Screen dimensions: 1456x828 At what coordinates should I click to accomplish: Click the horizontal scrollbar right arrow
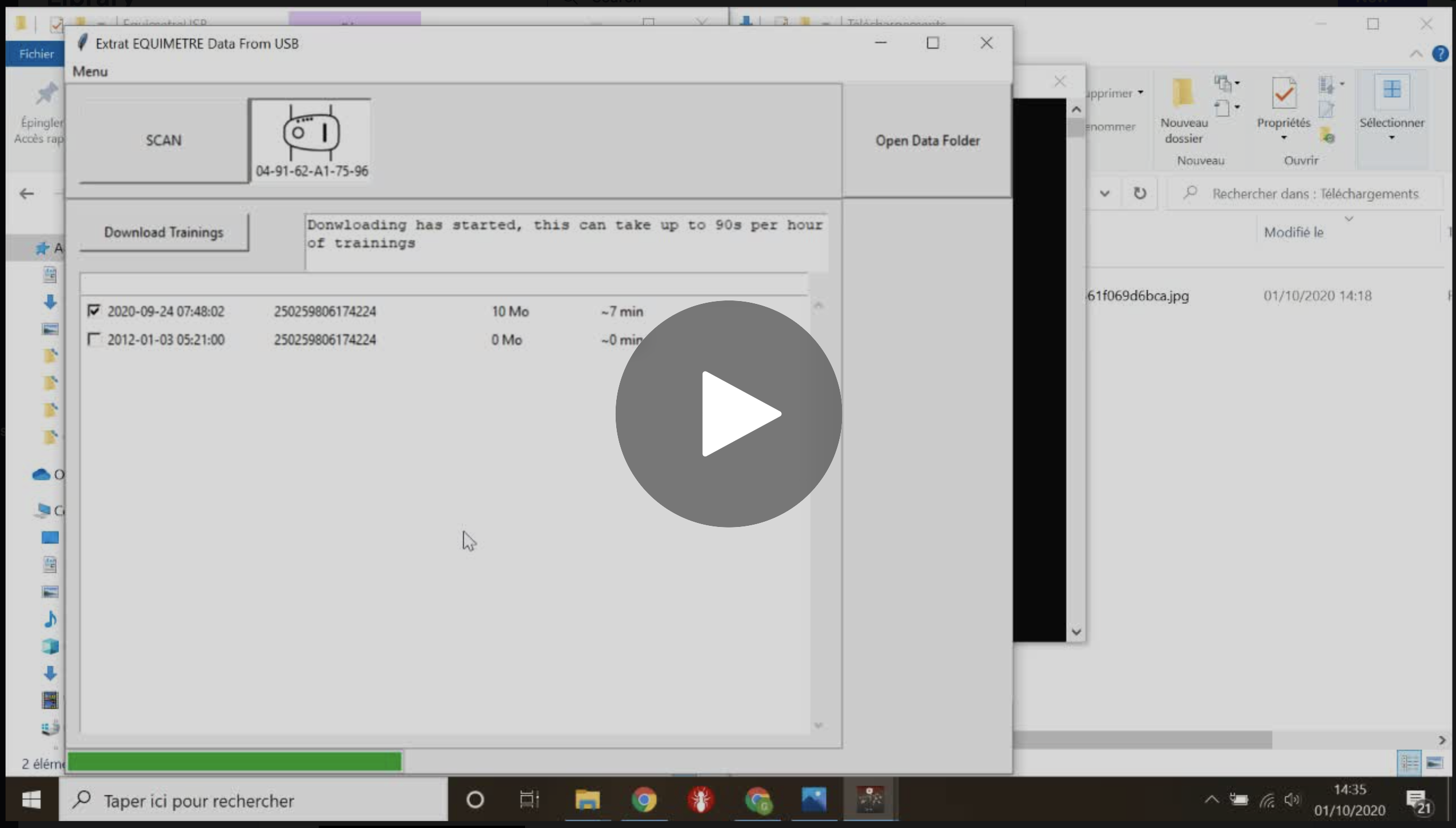pyautogui.click(x=1442, y=740)
